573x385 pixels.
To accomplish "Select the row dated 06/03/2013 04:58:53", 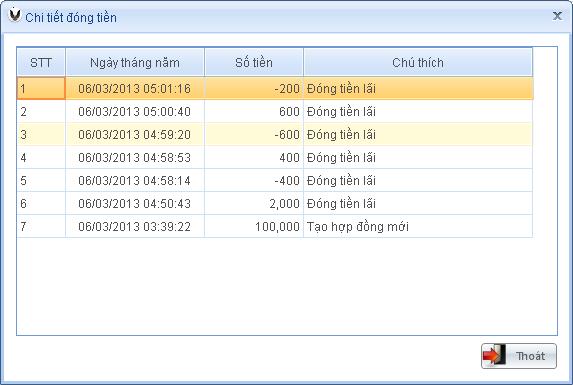I will click(275, 157).
